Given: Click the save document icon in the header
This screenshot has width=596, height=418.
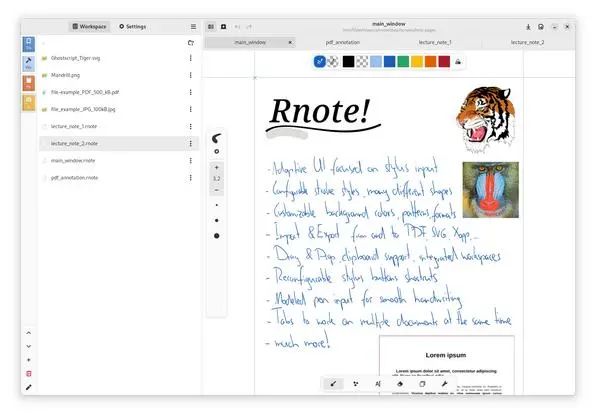Looking at the screenshot, I should tap(541, 27).
